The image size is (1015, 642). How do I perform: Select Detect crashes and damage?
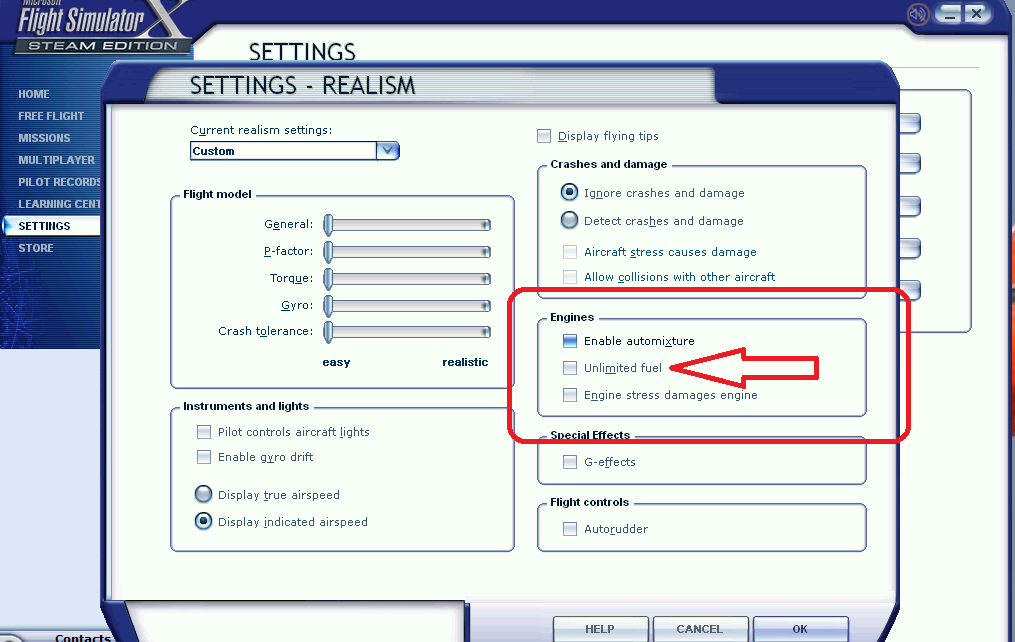tap(569, 221)
